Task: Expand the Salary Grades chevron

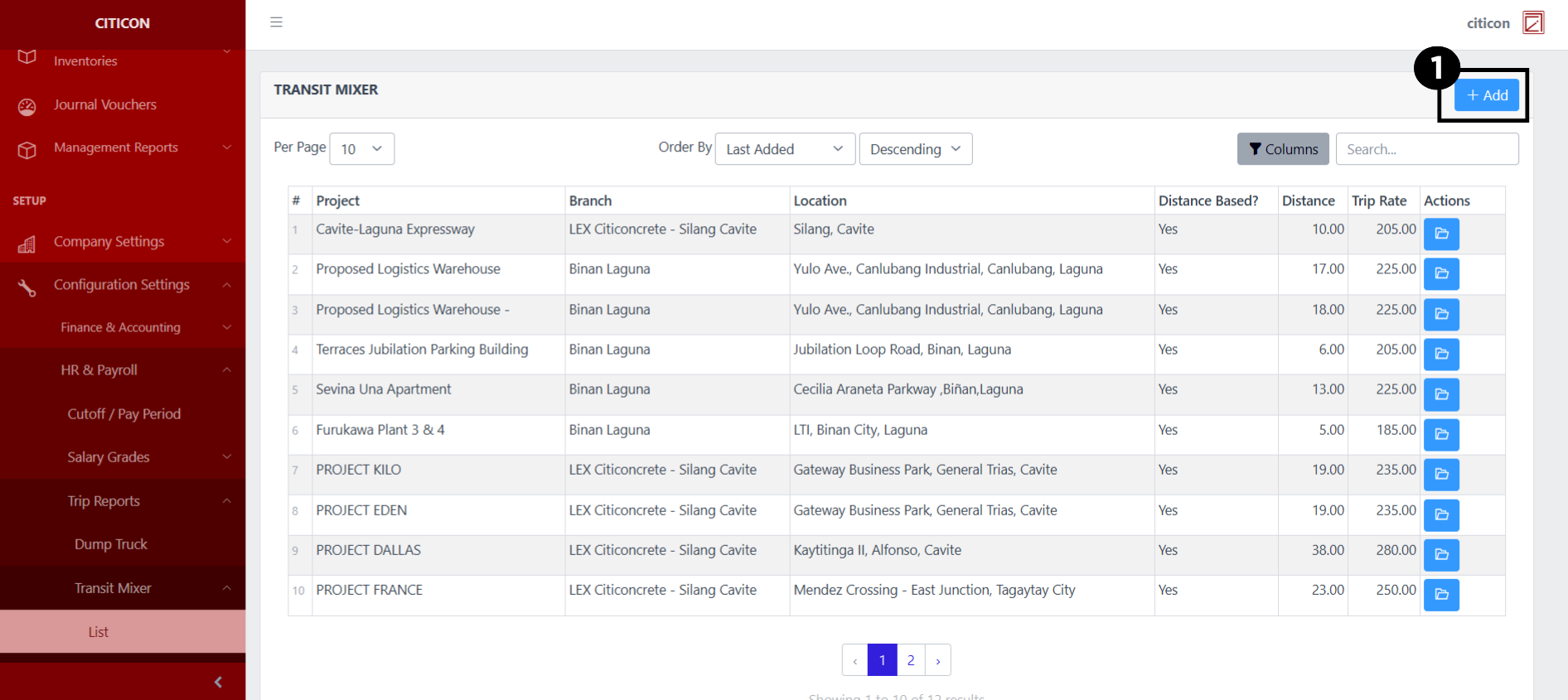Action: tap(226, 456)
